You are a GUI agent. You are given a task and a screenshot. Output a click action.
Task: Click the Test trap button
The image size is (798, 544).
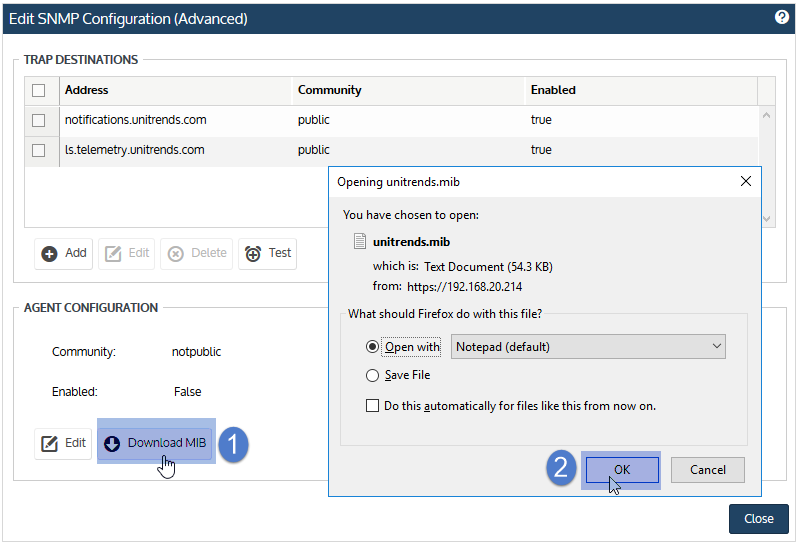(268, 253)
